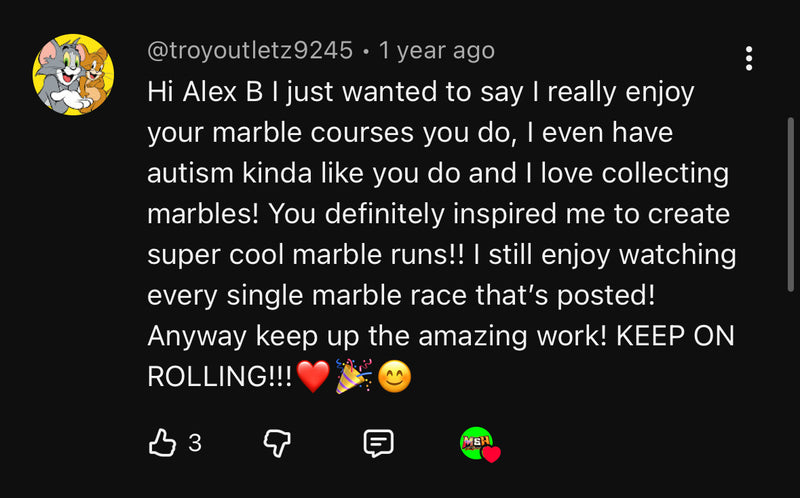Click the smiling face emoji
The image size is (800, 498).
(x=393, y=377)
